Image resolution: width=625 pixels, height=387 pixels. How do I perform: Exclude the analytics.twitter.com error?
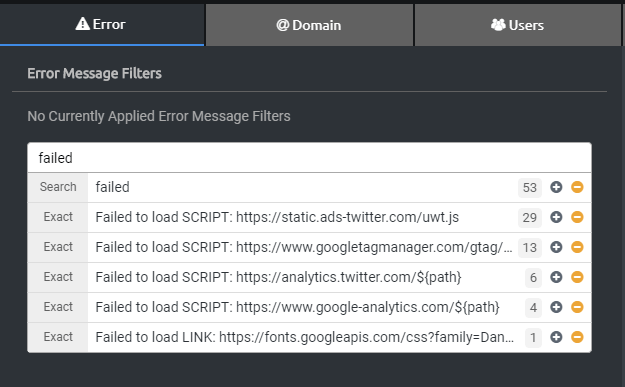click(x=577, y=277)
